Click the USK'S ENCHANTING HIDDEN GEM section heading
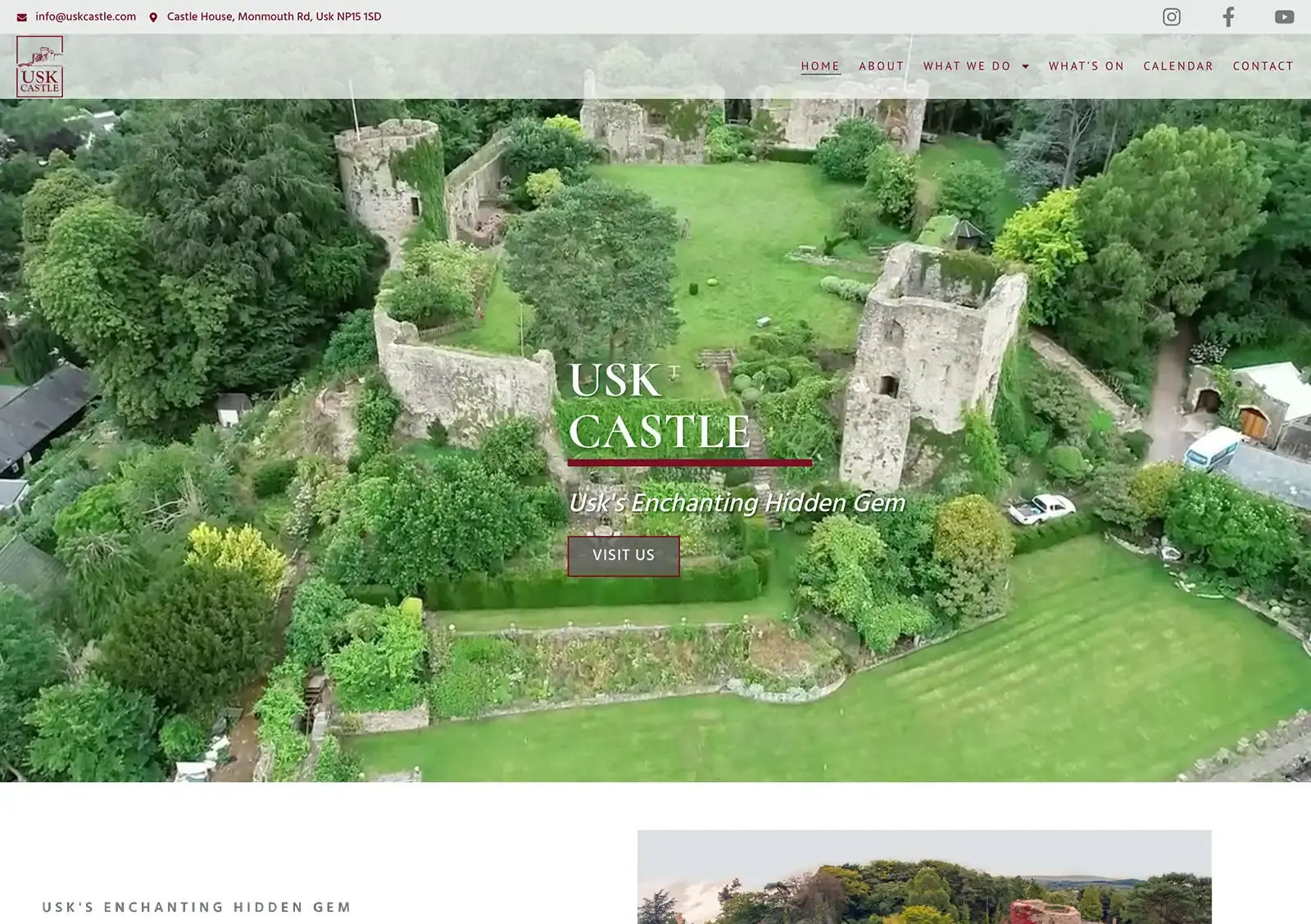1311x924 pixels. point(195,908)
